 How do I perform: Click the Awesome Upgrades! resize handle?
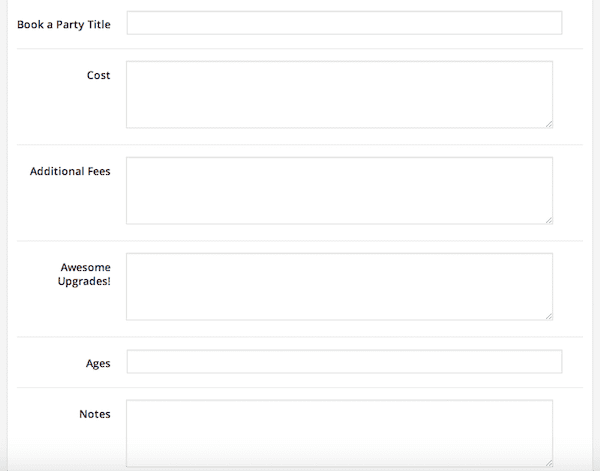coord(549,316)
